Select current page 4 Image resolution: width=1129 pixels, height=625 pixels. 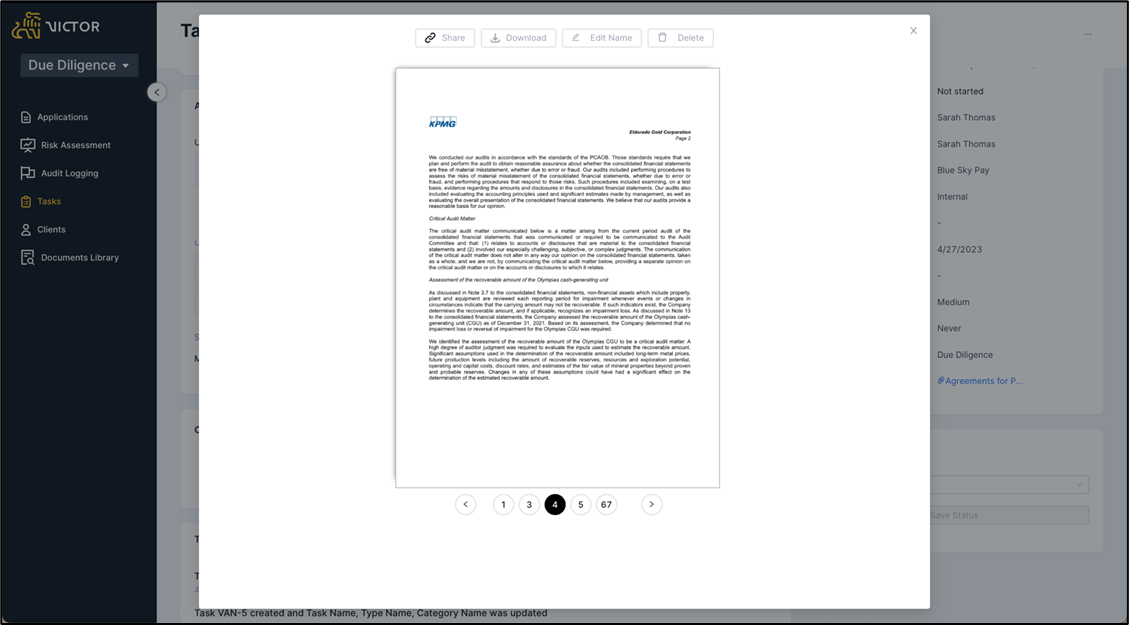pyautogui.click(x=555, y=505)
